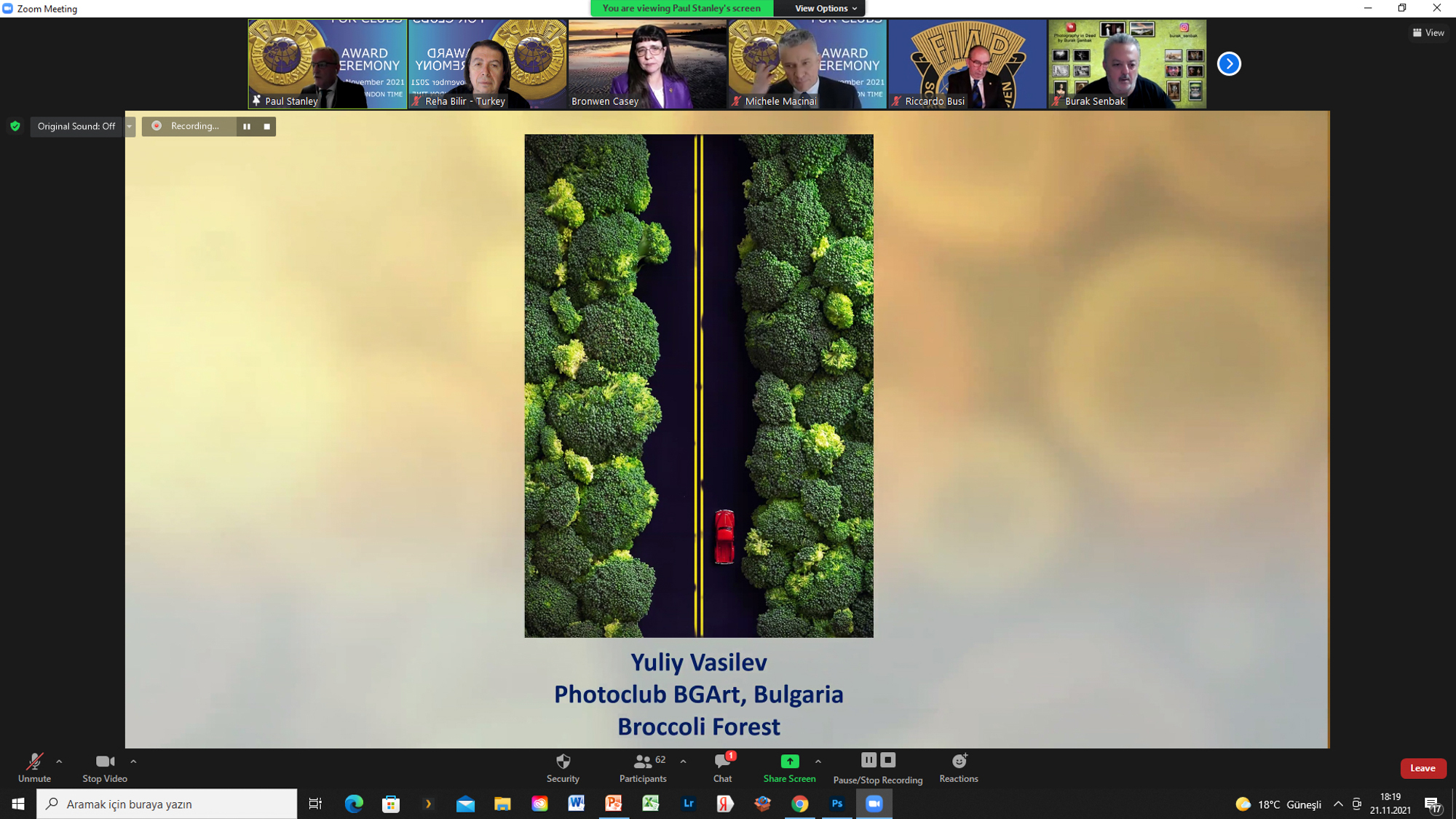
Task: Focus the taskbar search box
Action: (x=167, y=804)
